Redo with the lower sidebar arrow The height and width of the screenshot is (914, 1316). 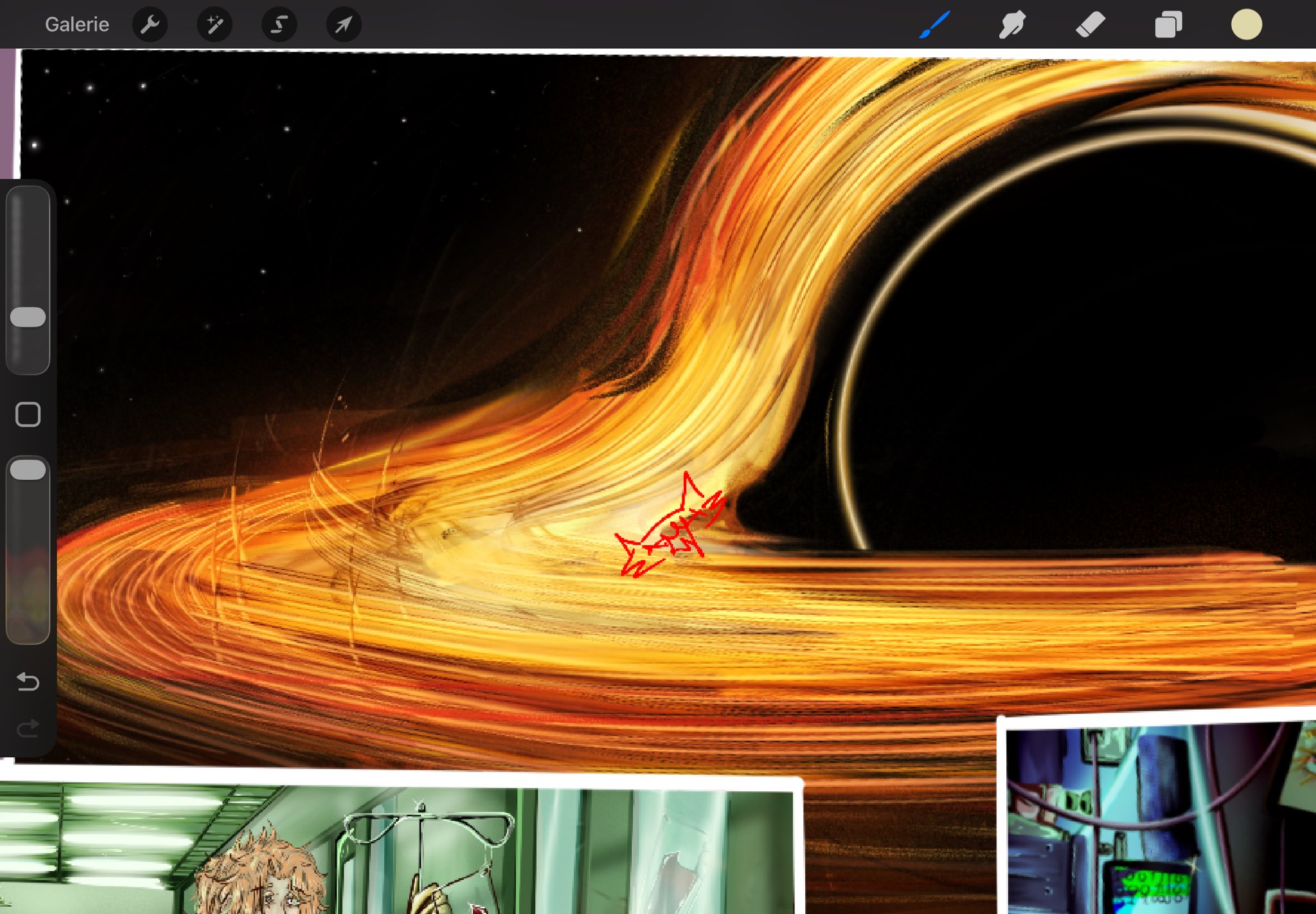click(x=28, y=728)
